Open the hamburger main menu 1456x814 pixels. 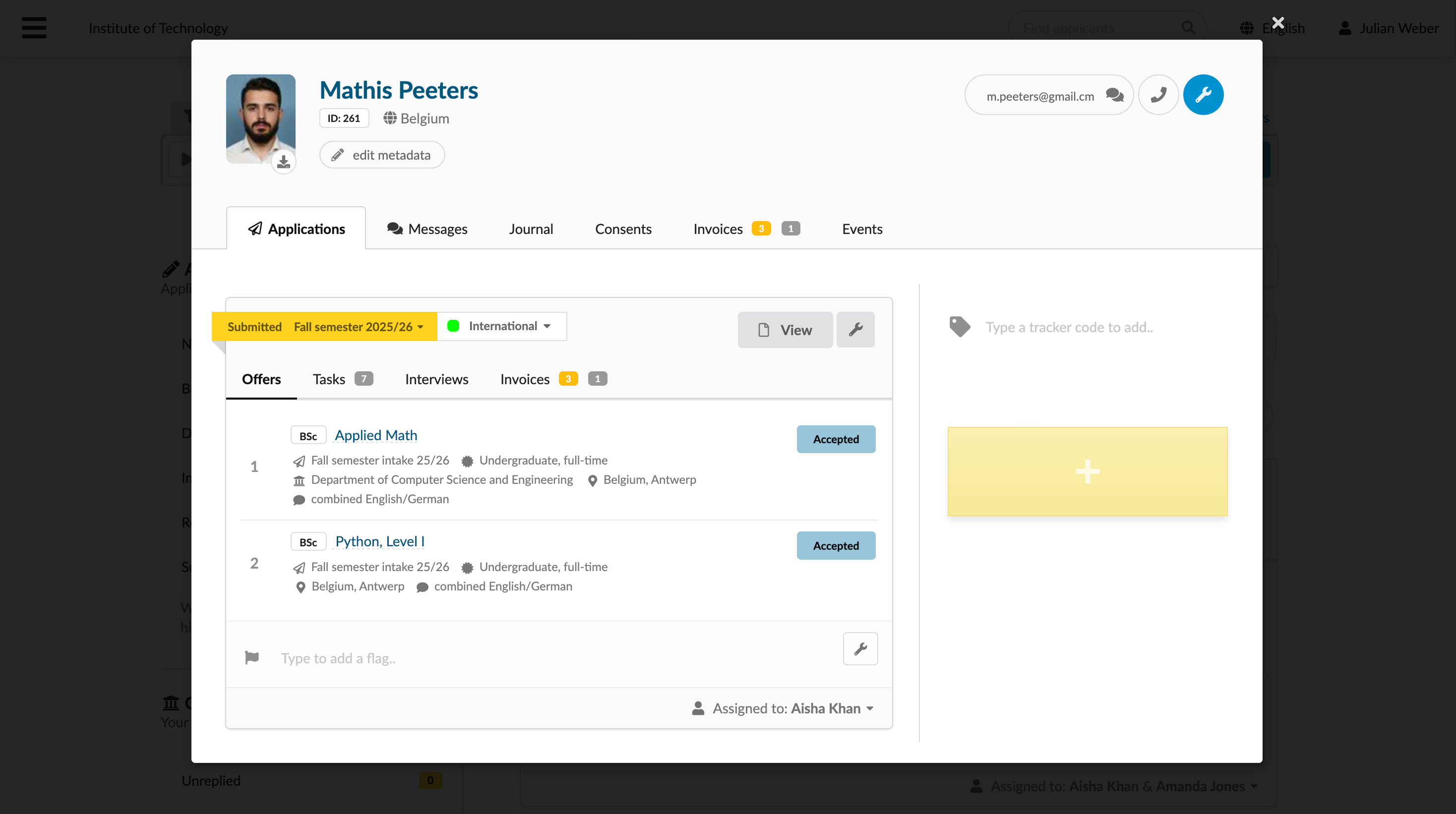pos(34,28)
